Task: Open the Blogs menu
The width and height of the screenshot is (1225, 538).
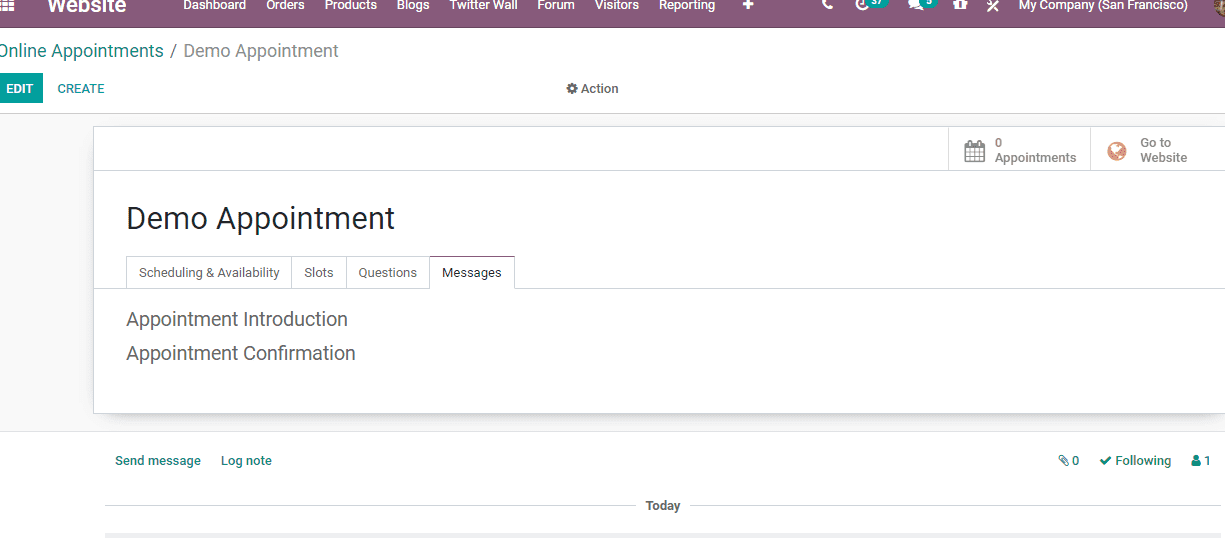Action: point(413,5)
